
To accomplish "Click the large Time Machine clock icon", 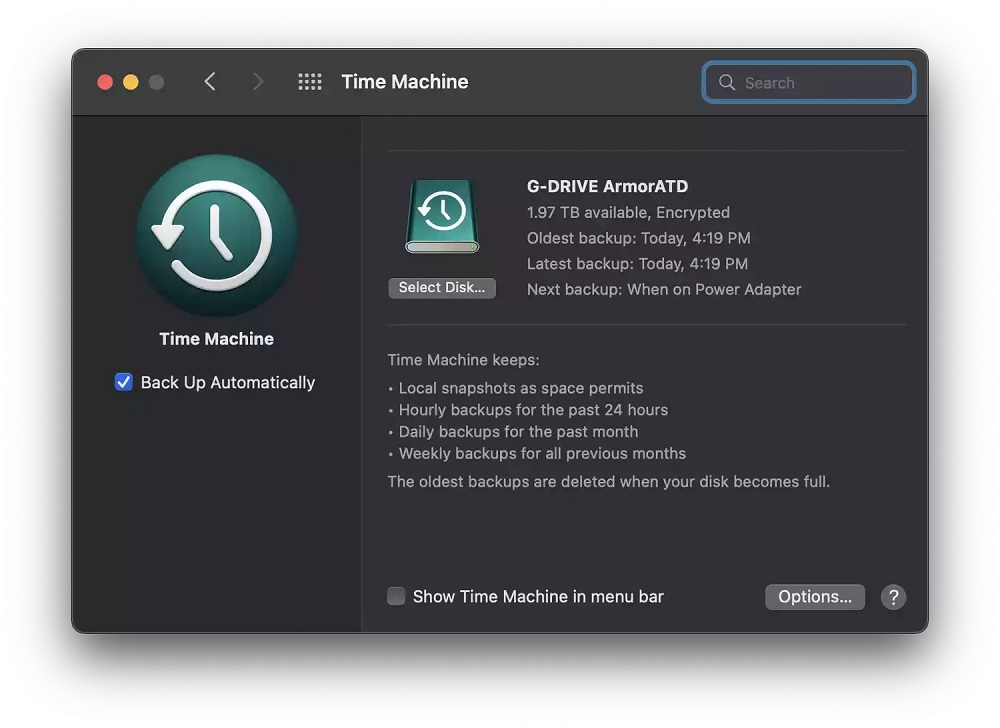I will click(216, 235).
